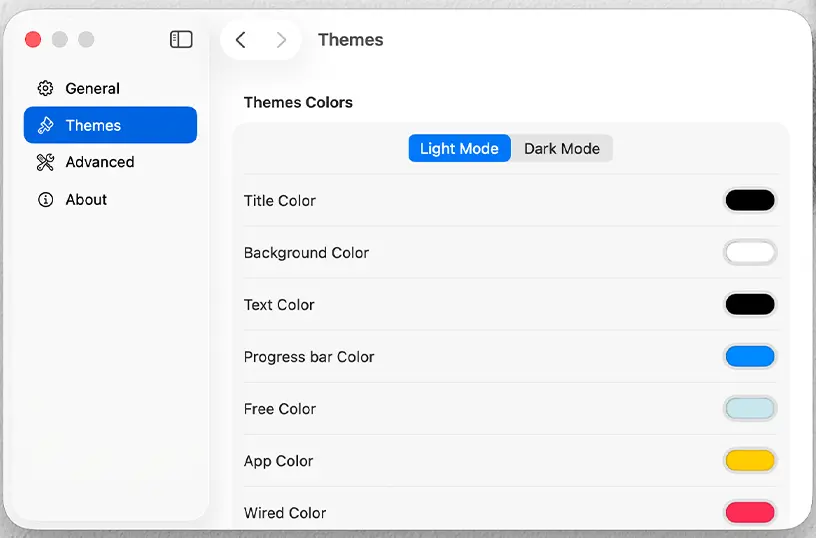Screen dimensions: 816x538
Task: Open the General settings section
Action: (x=92, y=88)
